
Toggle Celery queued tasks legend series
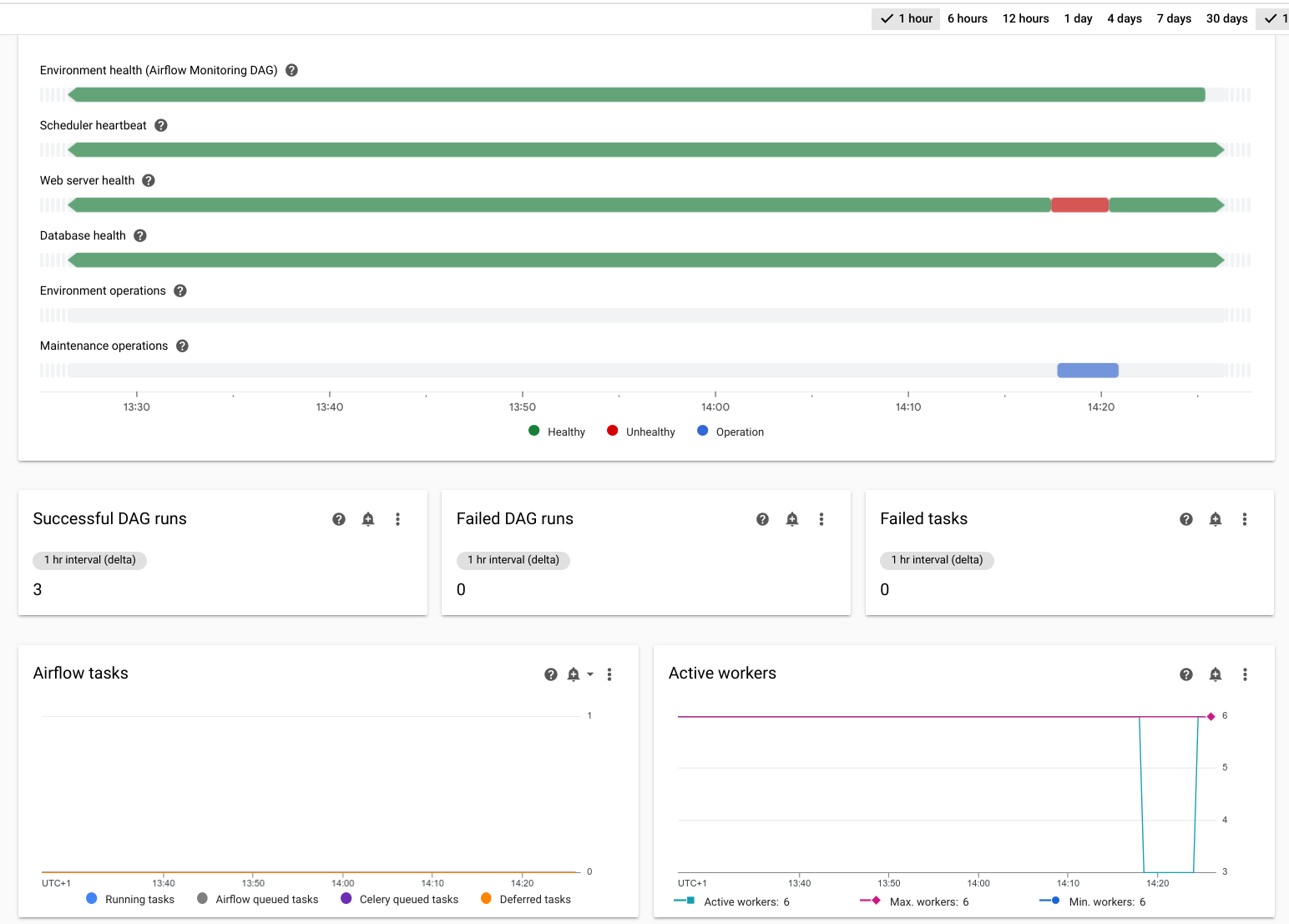click(x=400, y=899)
